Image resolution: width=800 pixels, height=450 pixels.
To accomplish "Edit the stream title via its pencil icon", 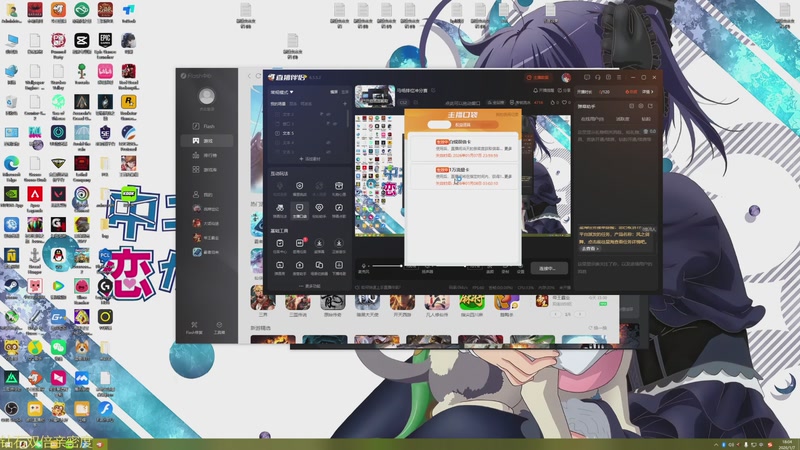I will coord(433,90).
